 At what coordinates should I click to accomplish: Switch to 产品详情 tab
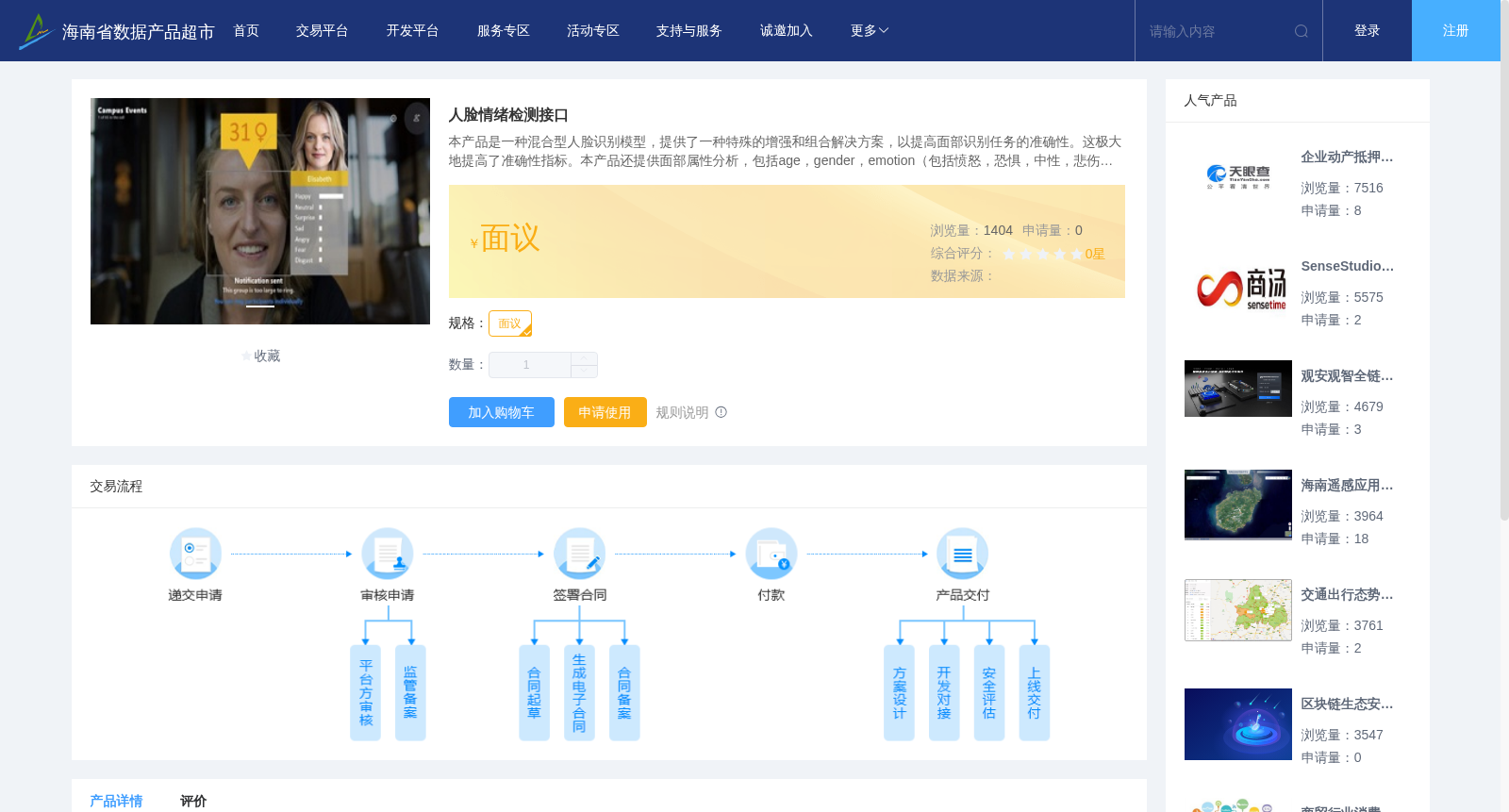[116, 801]
